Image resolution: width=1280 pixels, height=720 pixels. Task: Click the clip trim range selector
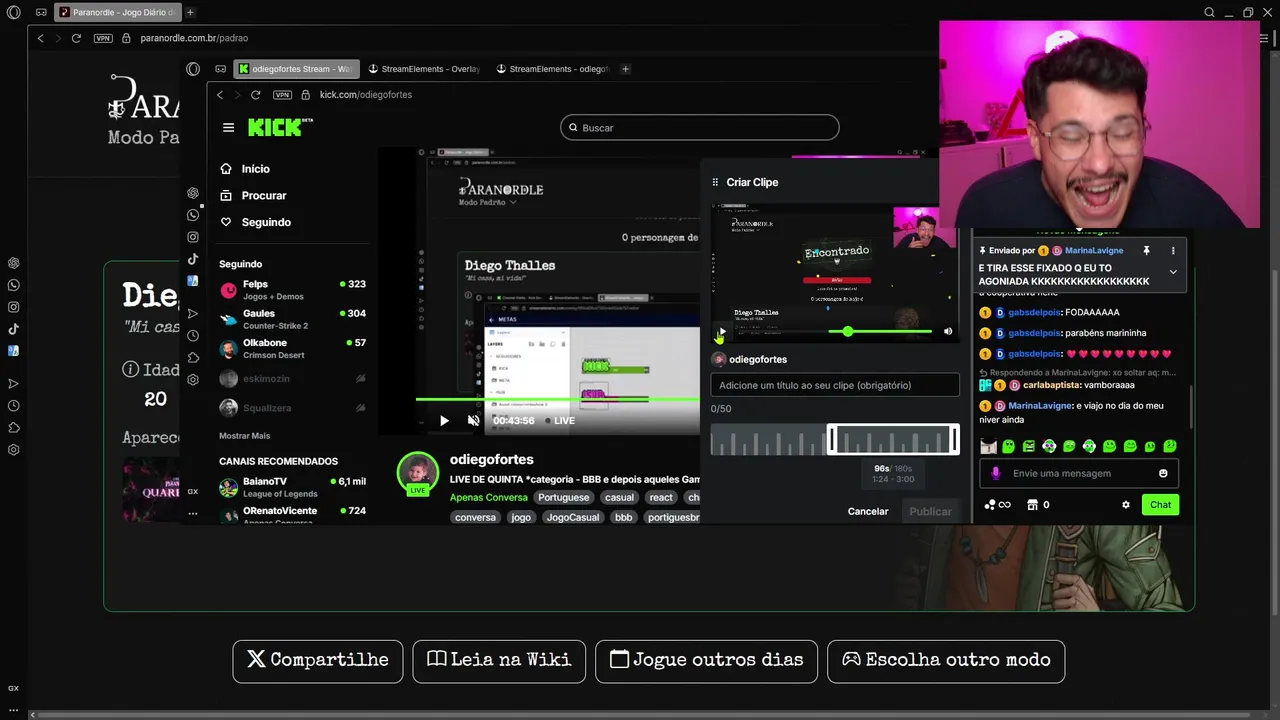pyautogui.click(x=893, y=439)
